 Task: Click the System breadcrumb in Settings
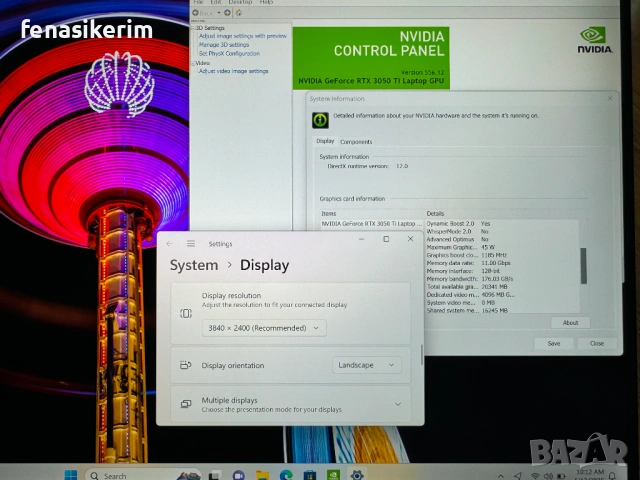[x=194, y=265]
